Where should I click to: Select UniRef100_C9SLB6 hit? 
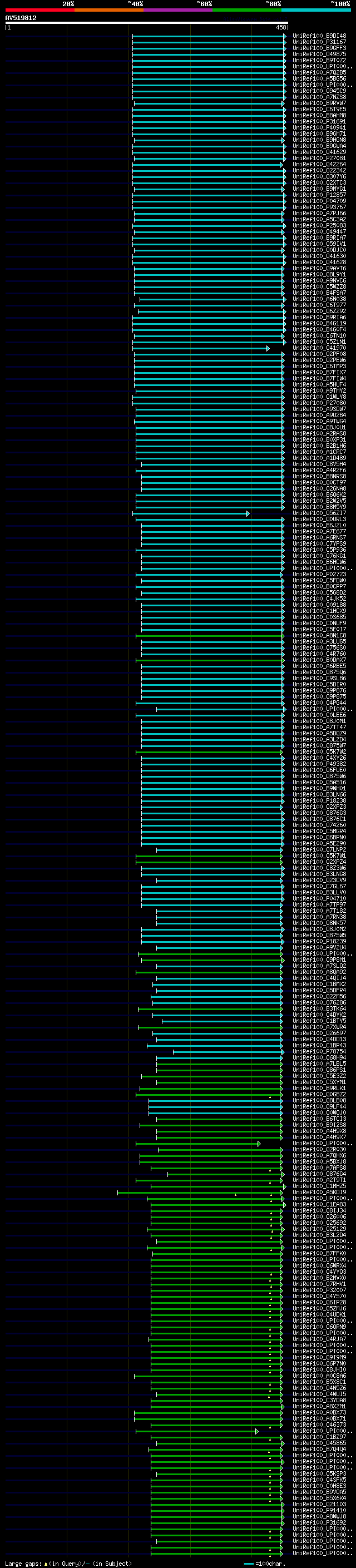[319, 678]
